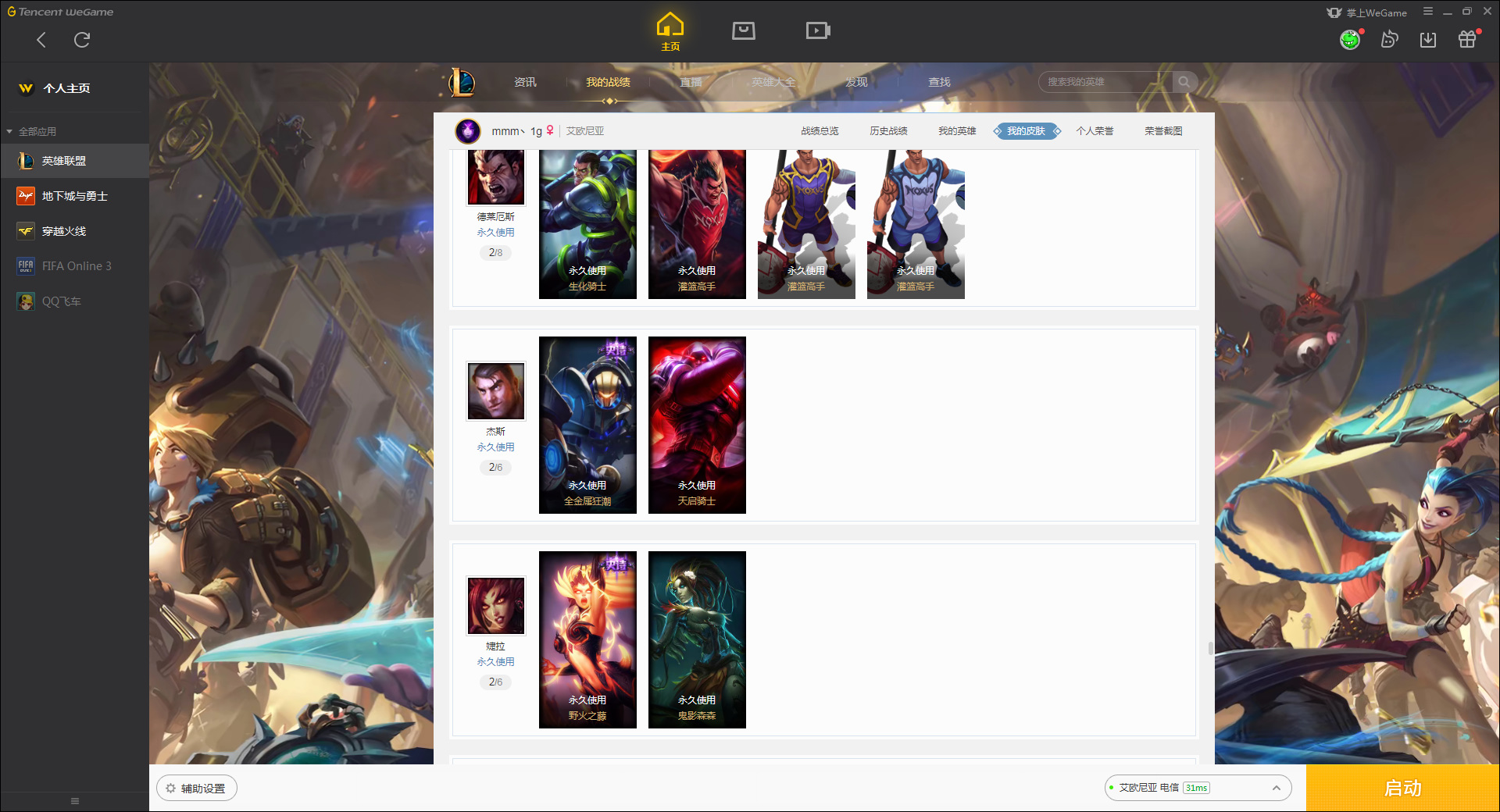
Task: Click the back arrow button
Action: click(x=41, y=40)
